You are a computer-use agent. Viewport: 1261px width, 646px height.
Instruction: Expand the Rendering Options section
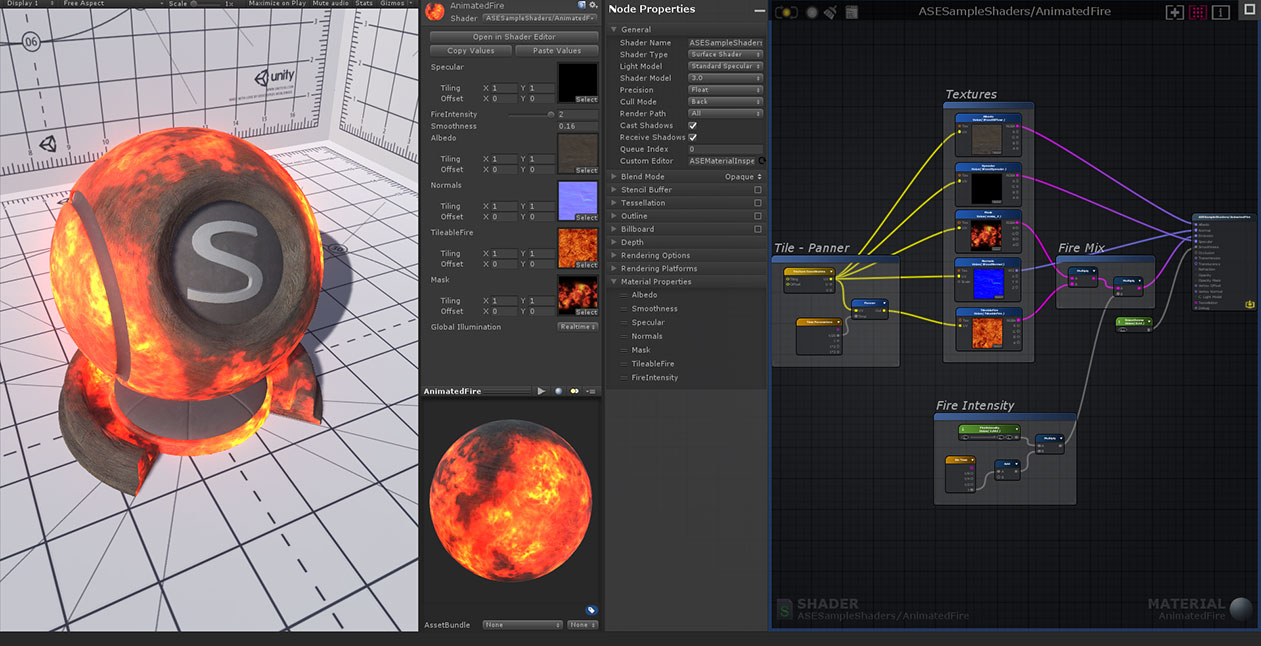click(x=655, y=255)
